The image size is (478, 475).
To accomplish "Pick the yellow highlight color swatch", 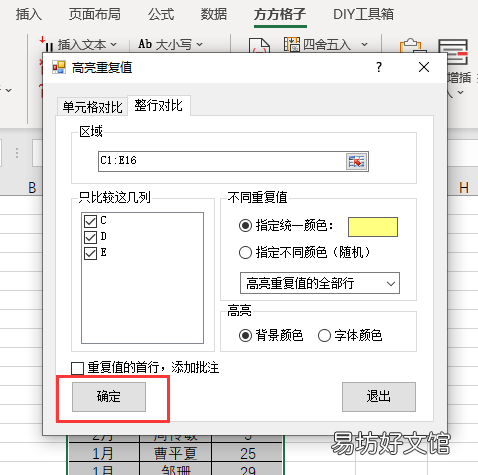I will click(x=373, y=227).
